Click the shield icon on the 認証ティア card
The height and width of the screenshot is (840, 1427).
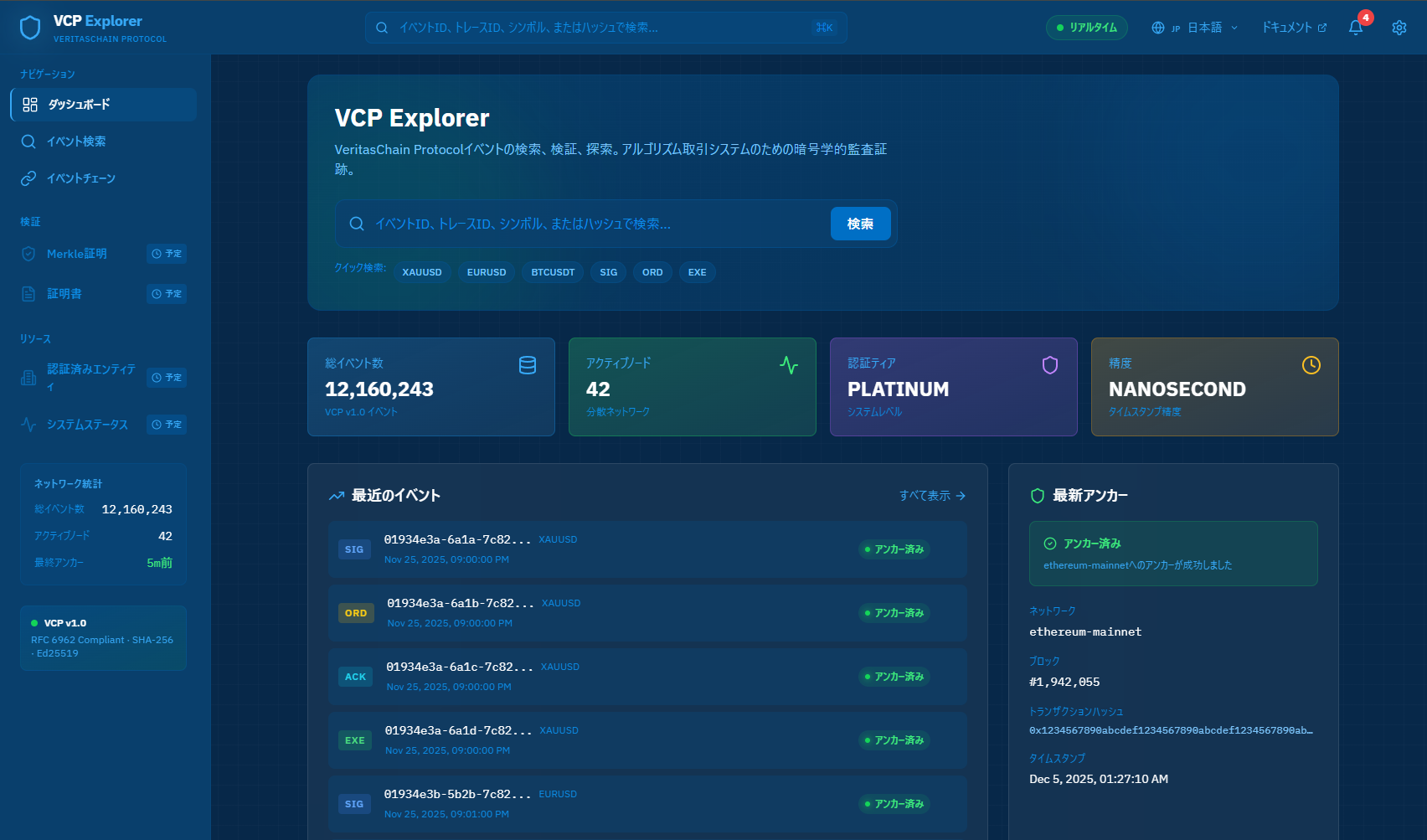(x=1050, y=365)
